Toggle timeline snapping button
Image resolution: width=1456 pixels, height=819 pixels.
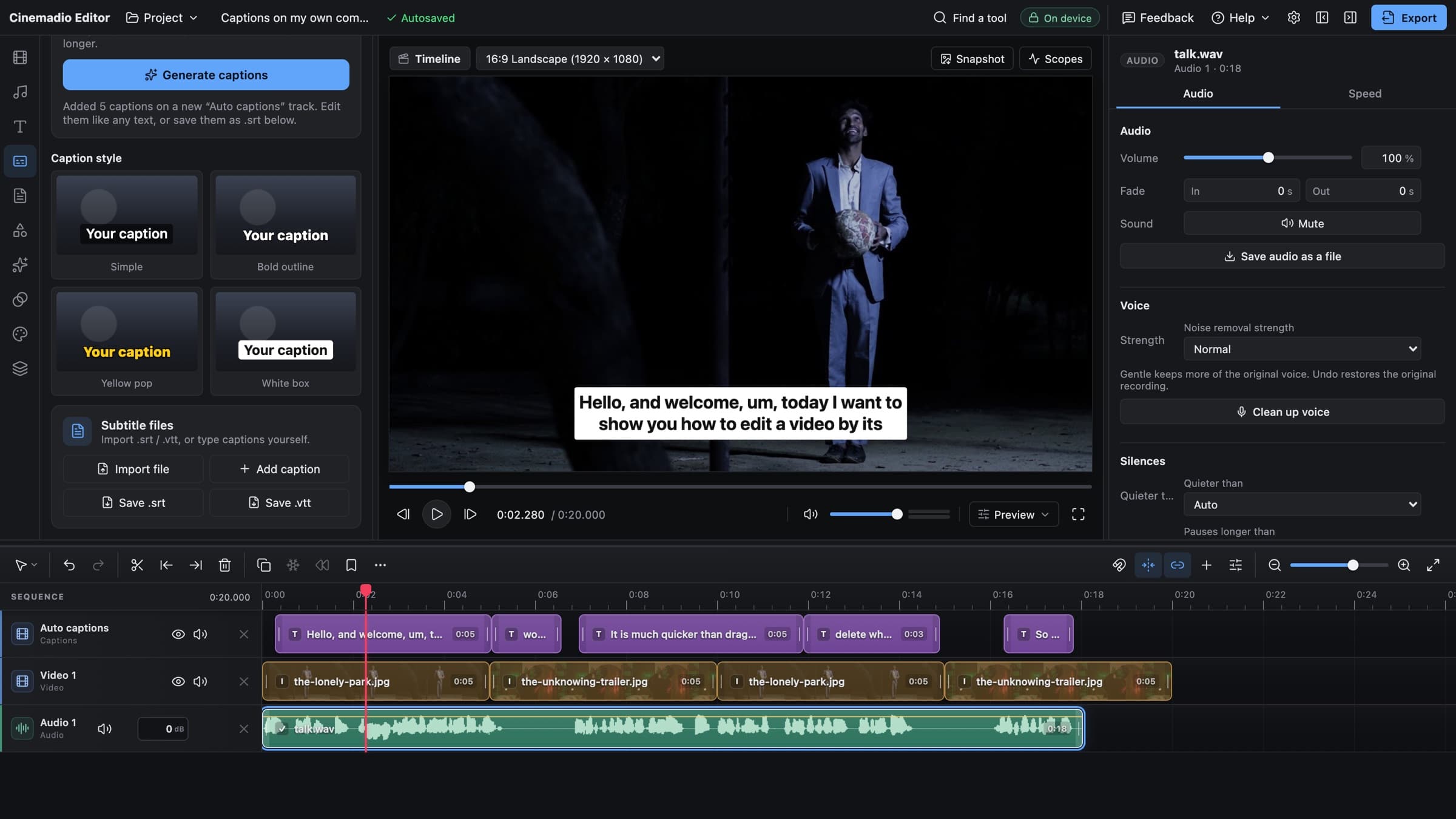(1148, 565)
